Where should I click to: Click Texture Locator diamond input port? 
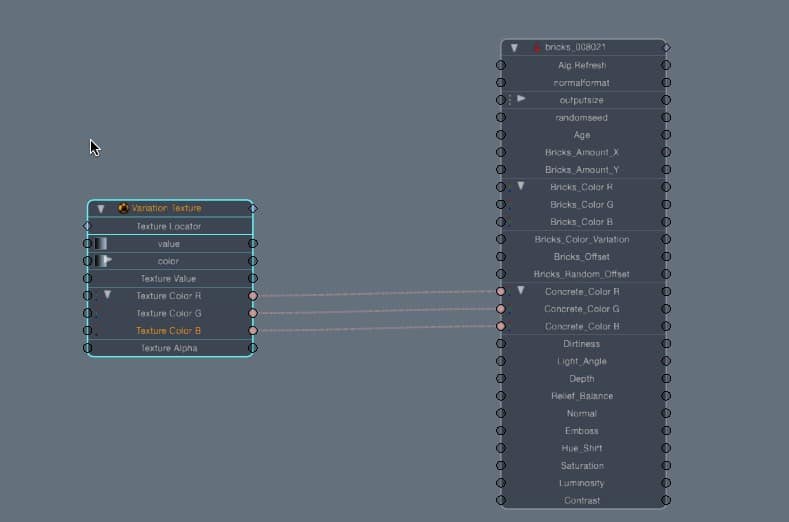click(x=87, y=226)
